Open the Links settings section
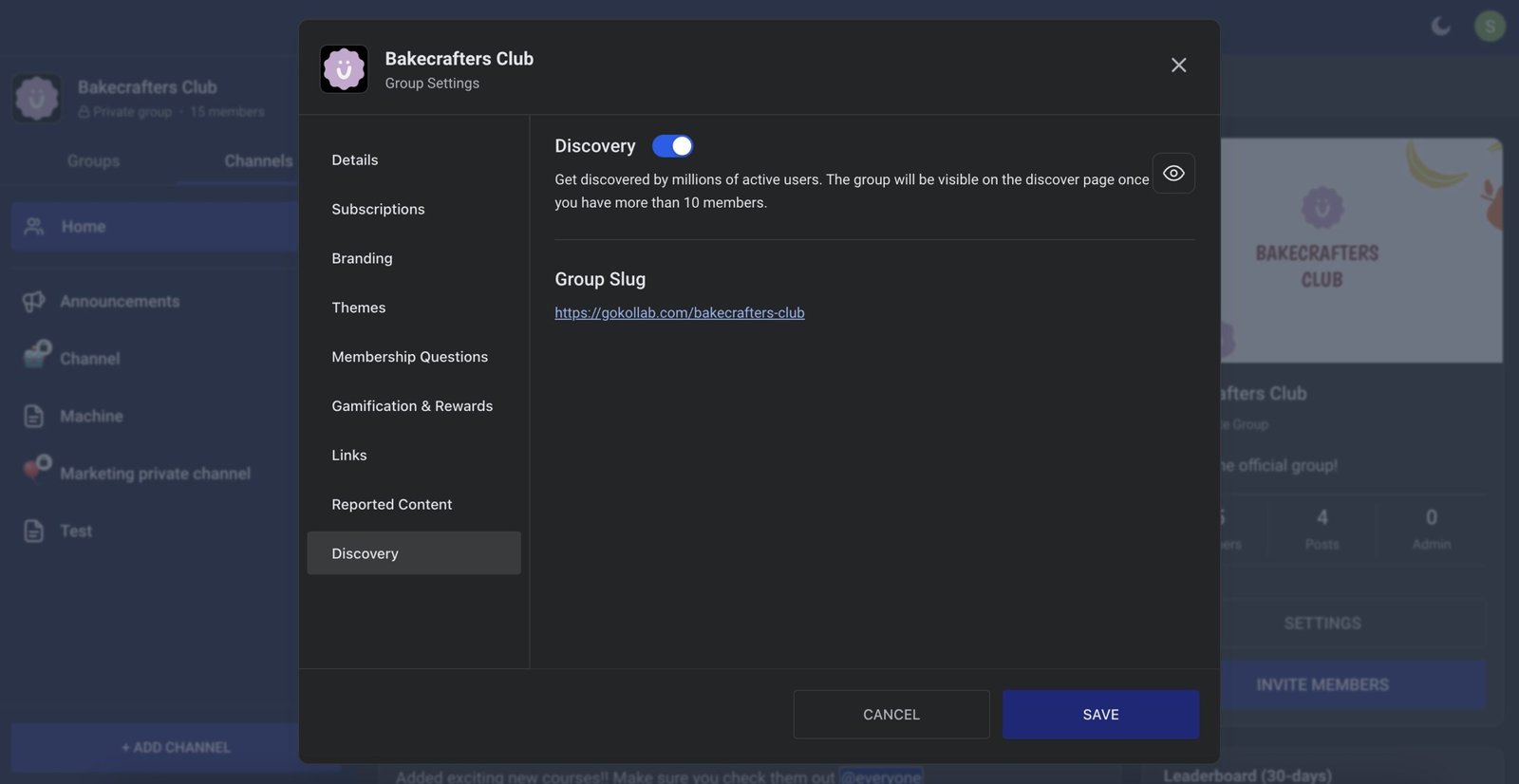 [x=349, y=456]
